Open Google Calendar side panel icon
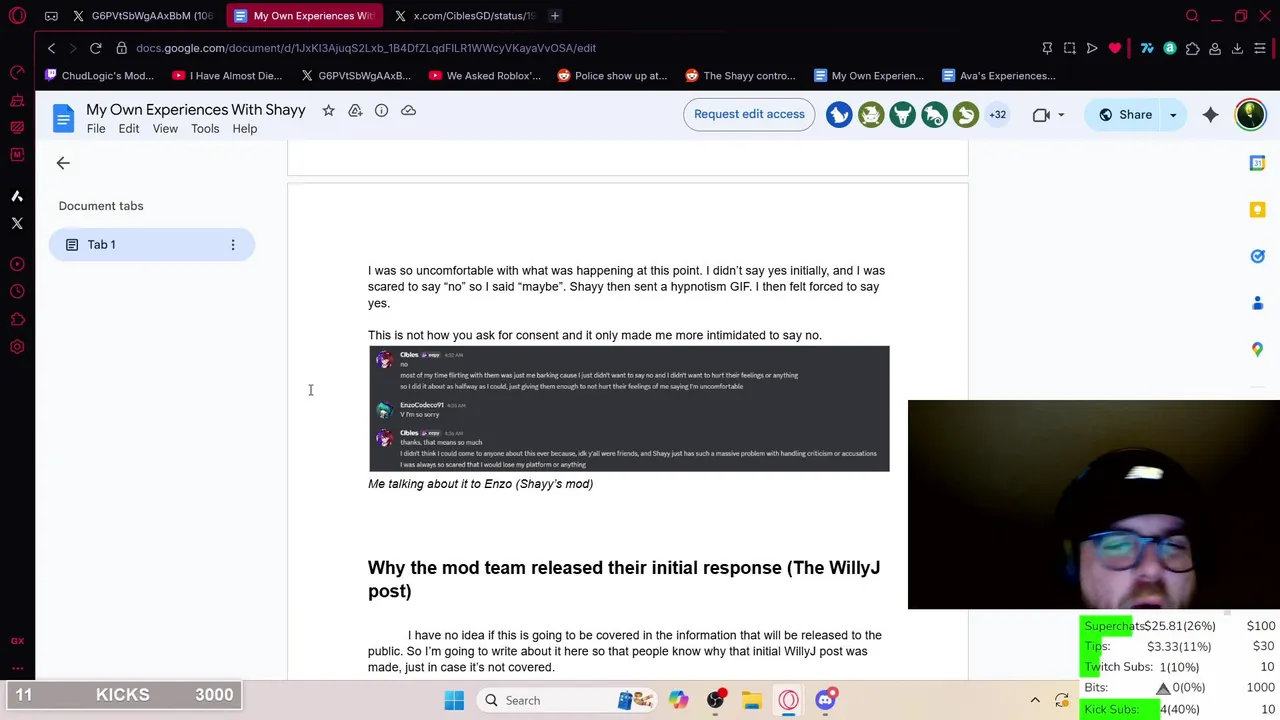 pos(1257,163)
